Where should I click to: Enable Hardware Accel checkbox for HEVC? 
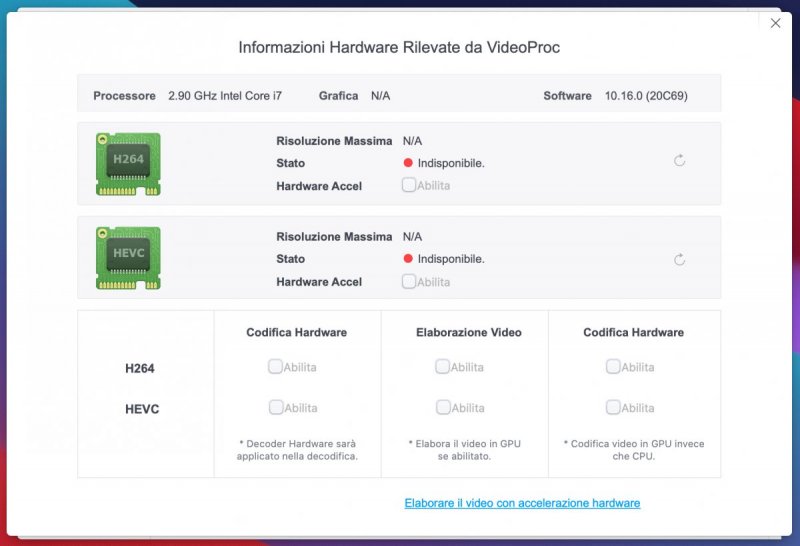tap(409, 281)
